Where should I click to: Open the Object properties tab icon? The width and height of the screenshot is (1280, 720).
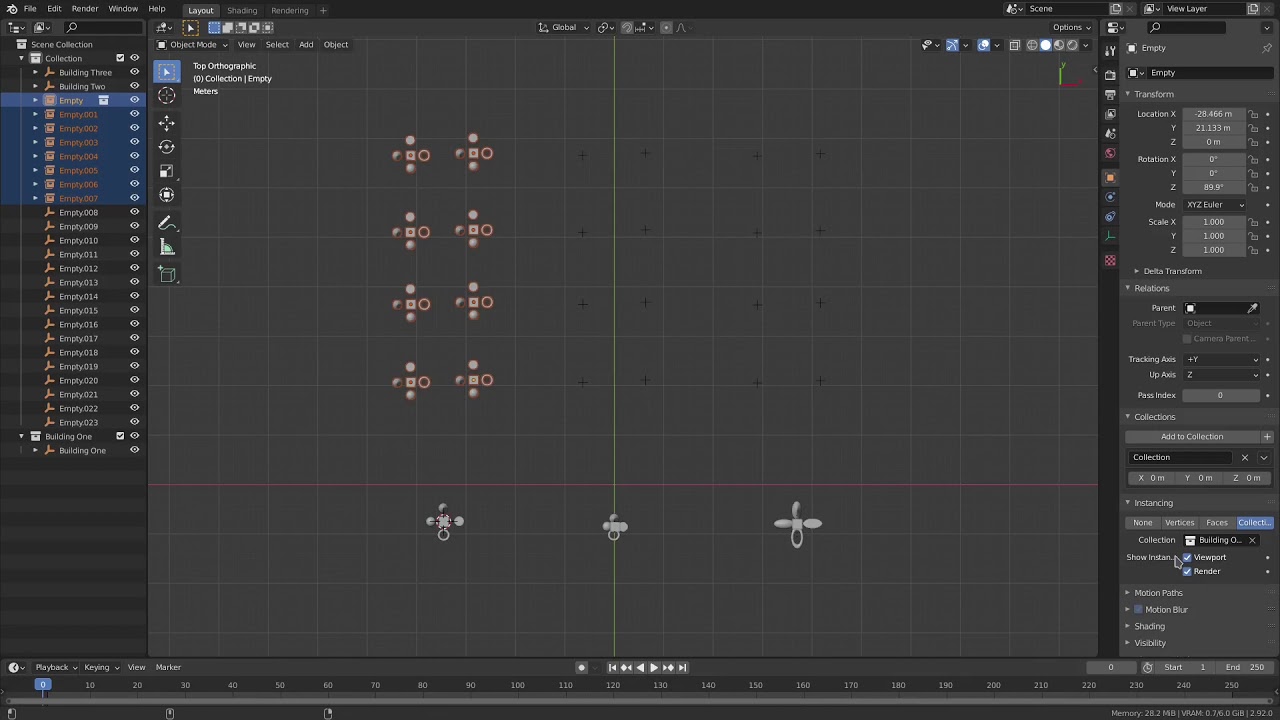tap(1110, 177)
